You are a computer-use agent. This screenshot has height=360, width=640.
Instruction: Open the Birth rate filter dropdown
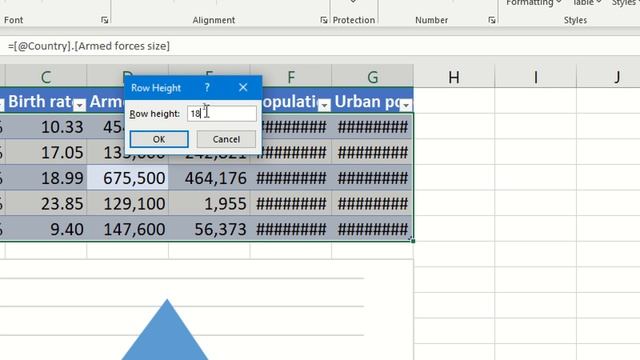[80, 105]
